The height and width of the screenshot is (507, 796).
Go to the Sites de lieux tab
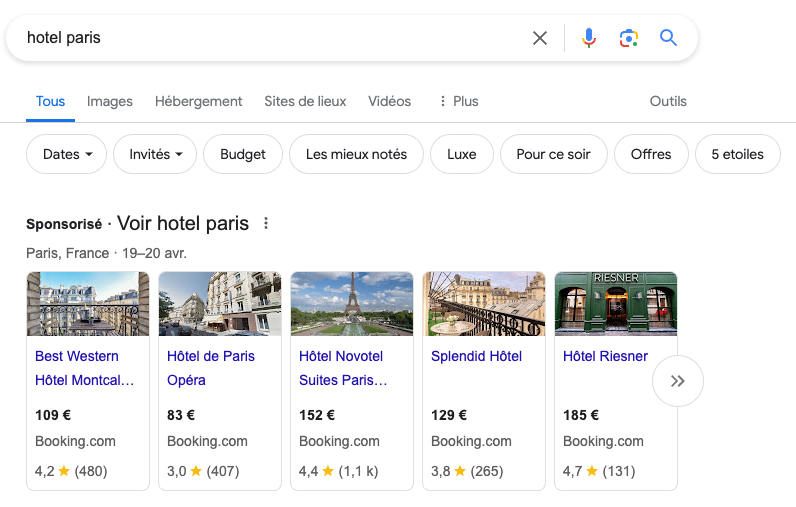coord(305,102)
